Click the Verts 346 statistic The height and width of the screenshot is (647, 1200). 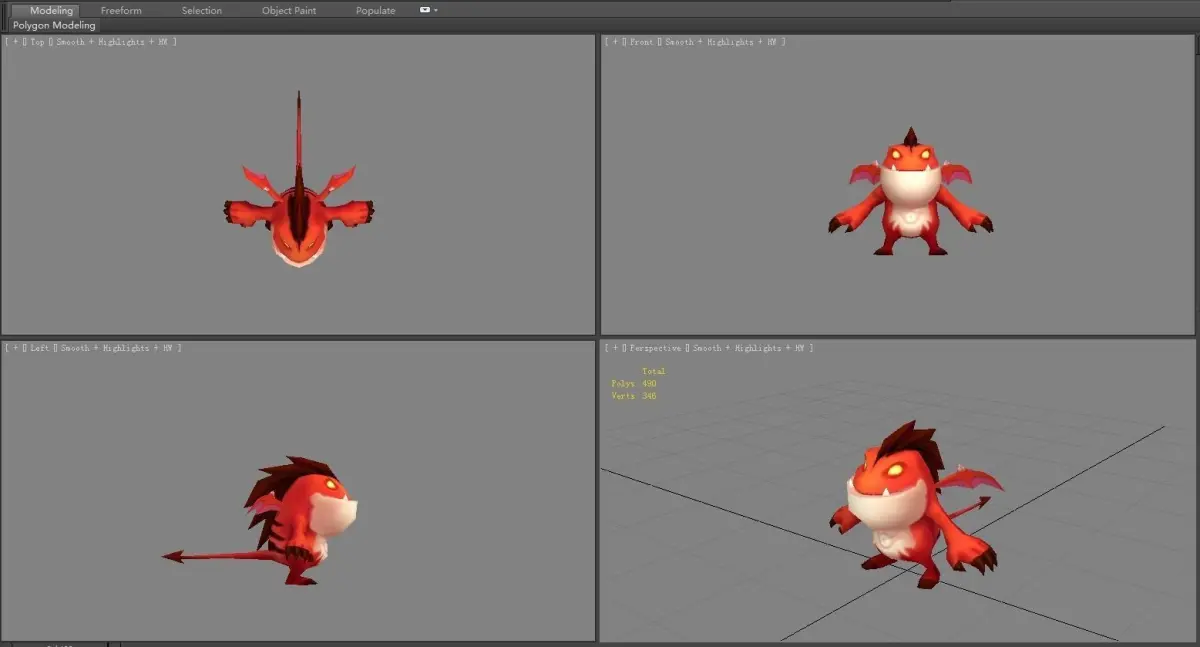[x=634, y=396]
